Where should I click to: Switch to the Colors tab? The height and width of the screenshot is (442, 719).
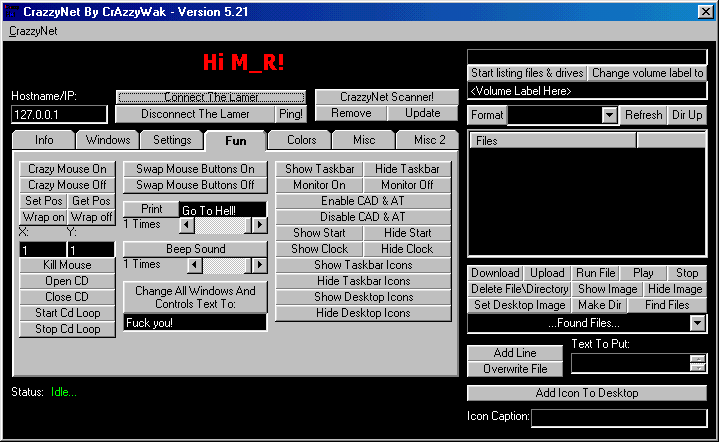(300, 140)
